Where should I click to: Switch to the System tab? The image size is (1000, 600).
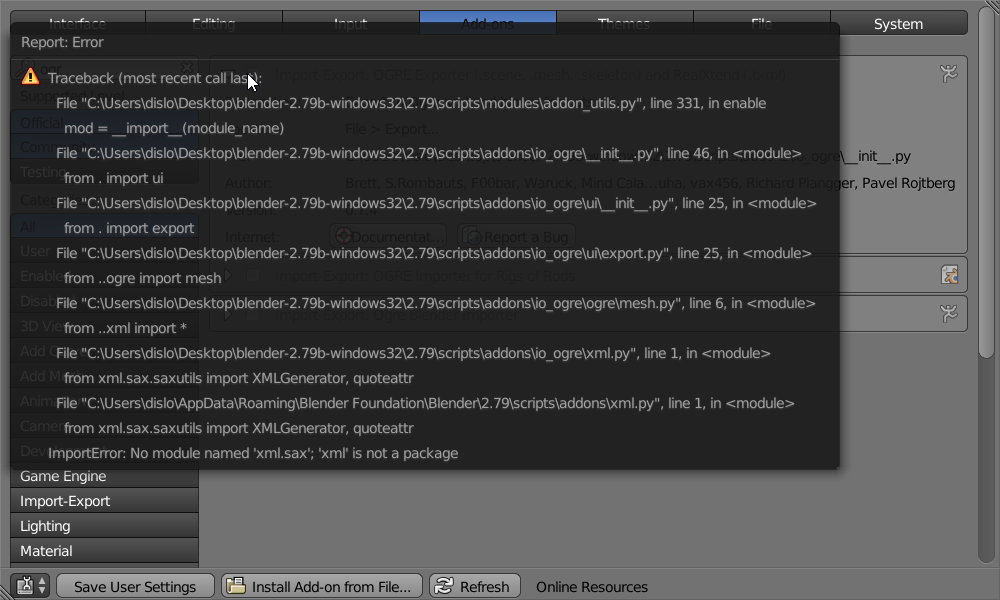(x=897, y=23)
